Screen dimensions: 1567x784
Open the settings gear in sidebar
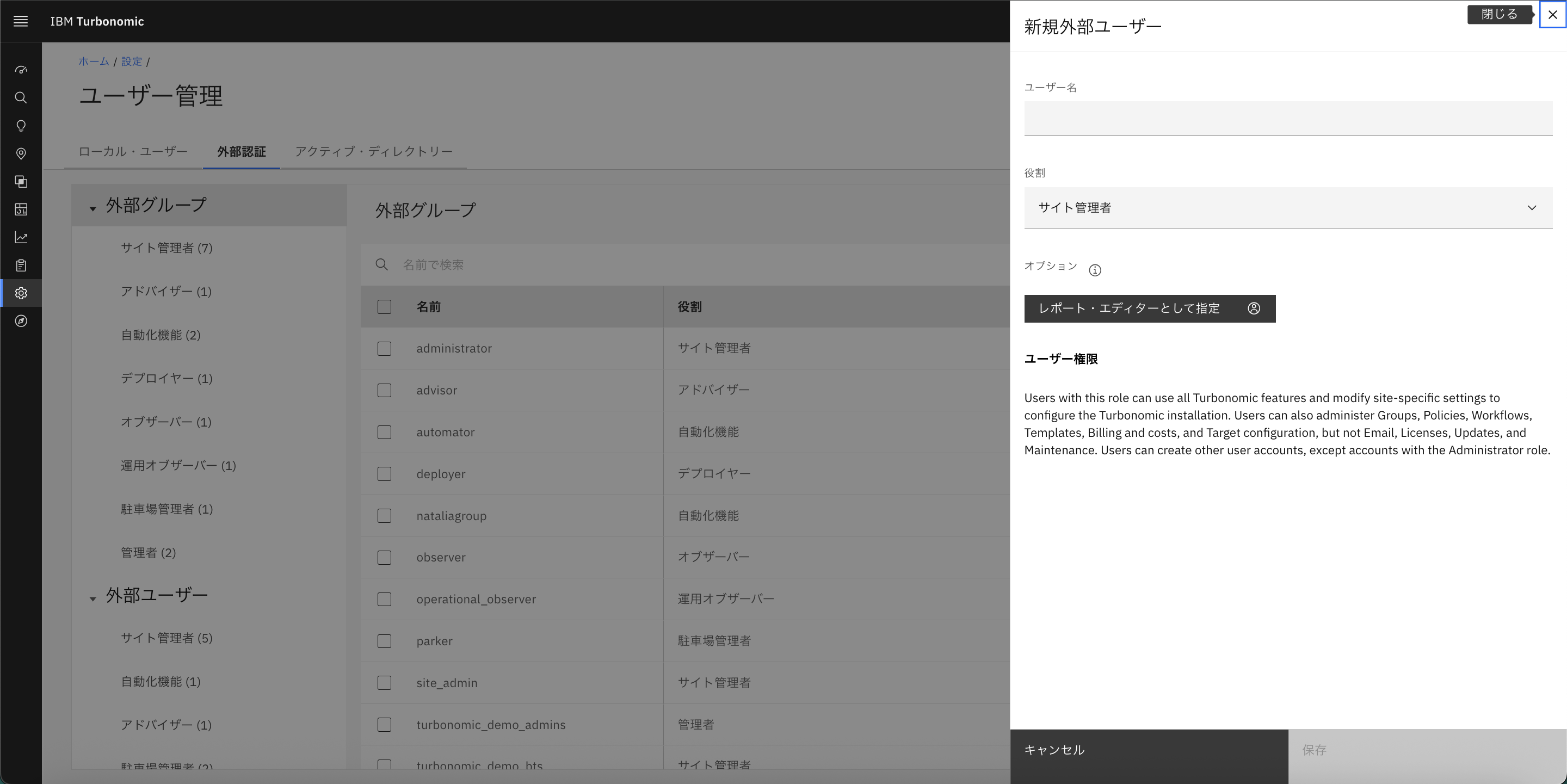[21, 293]
